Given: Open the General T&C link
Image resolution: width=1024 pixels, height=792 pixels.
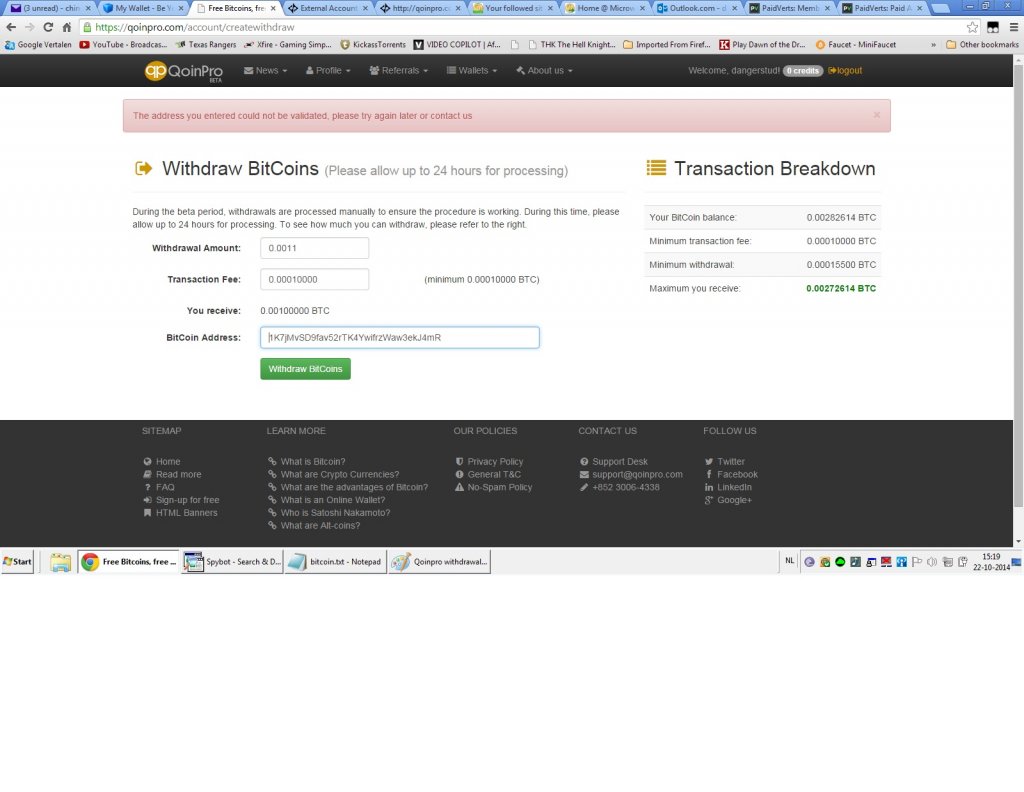Looking at the screenshot, I should coord(494,474).
